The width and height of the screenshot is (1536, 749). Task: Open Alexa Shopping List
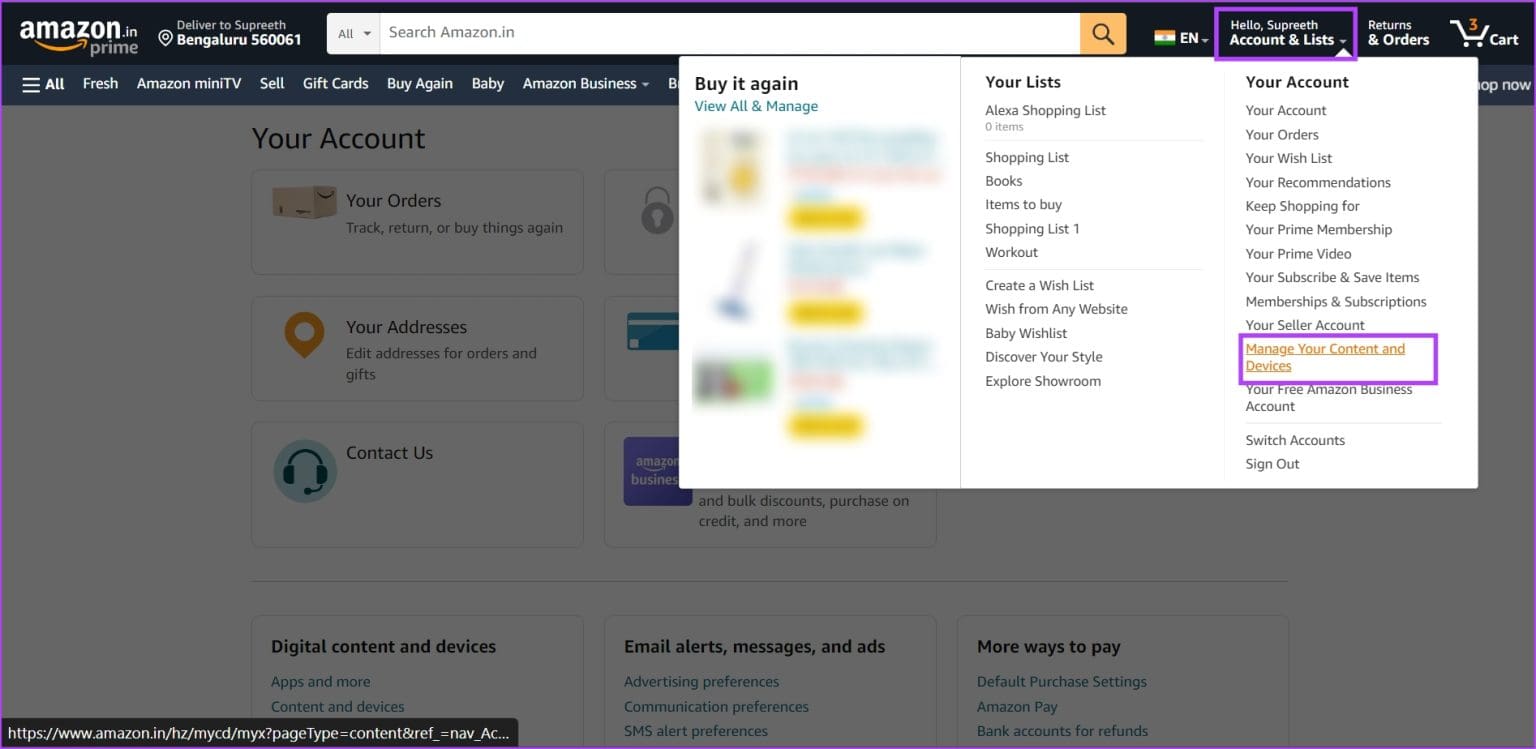[x=1045, y=110]
